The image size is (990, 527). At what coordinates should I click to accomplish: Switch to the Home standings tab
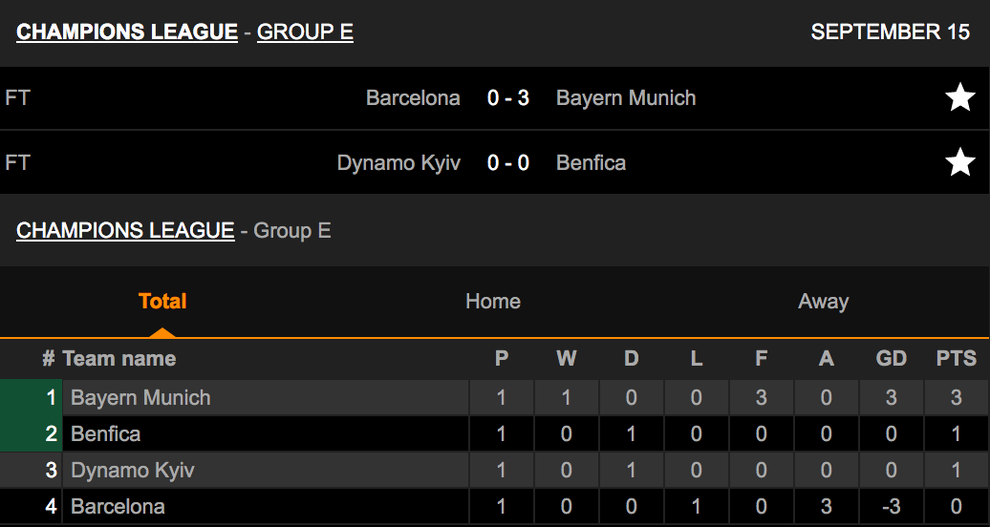pyautogui.click(x=493, y=301)
